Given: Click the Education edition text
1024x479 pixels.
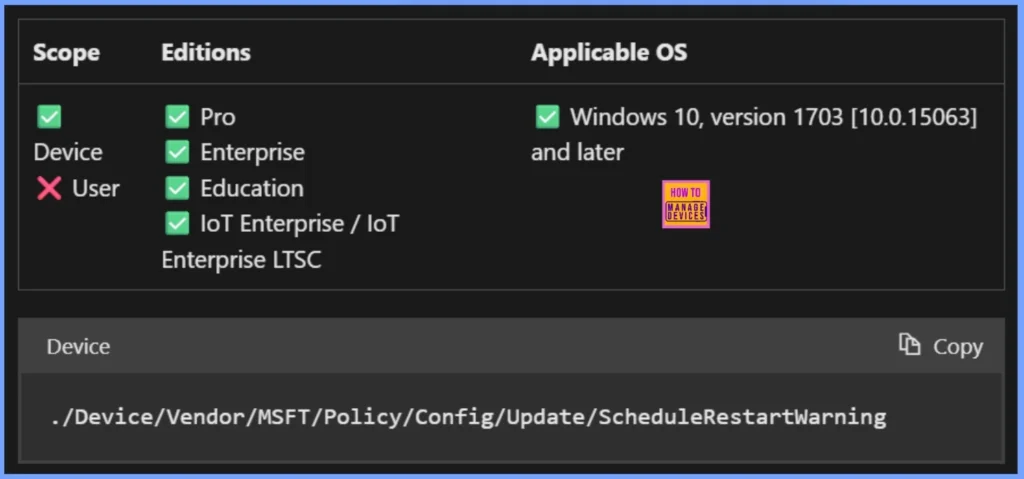Looking at the screenshot, I should tap(251, 188).
